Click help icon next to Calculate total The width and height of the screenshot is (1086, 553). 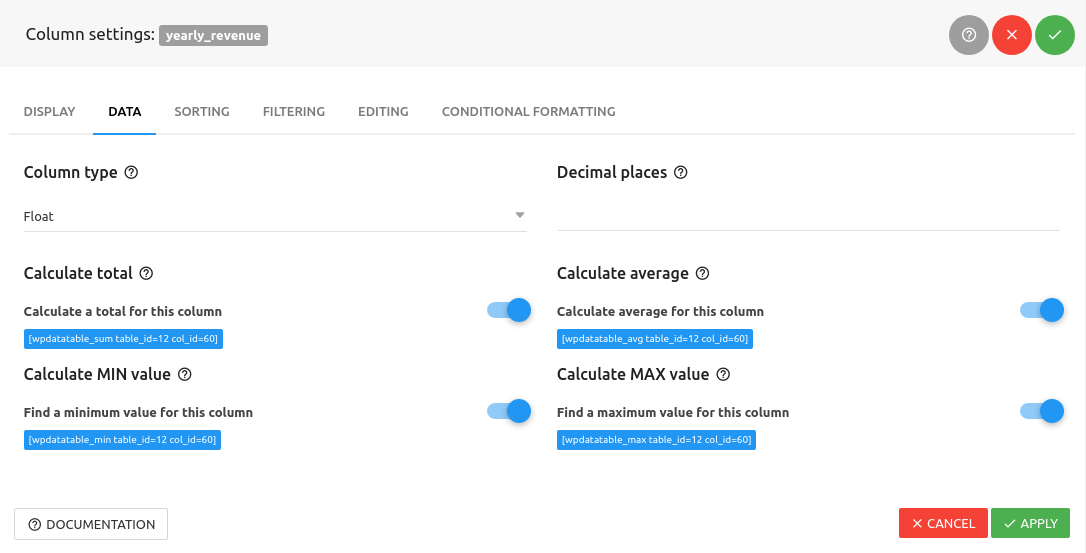click(x=146, y=273)
